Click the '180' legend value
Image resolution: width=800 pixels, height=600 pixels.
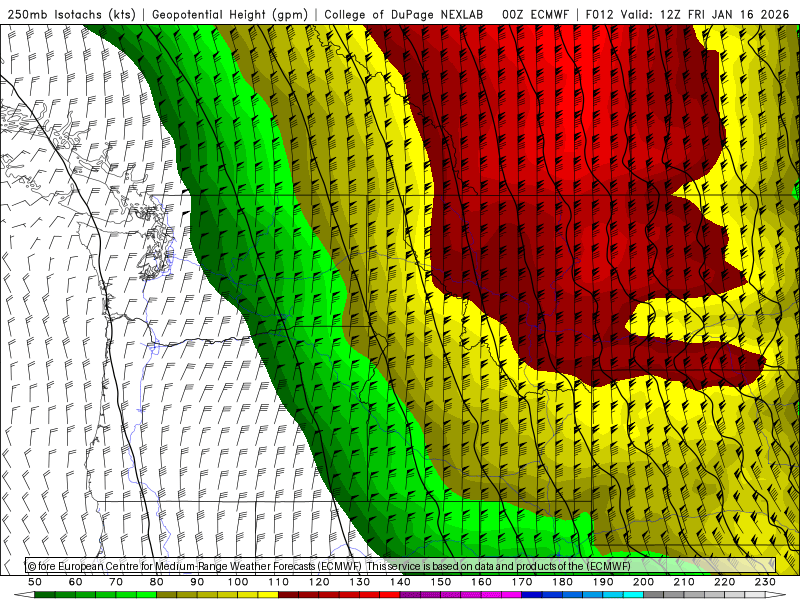click(x=562, y=582)
